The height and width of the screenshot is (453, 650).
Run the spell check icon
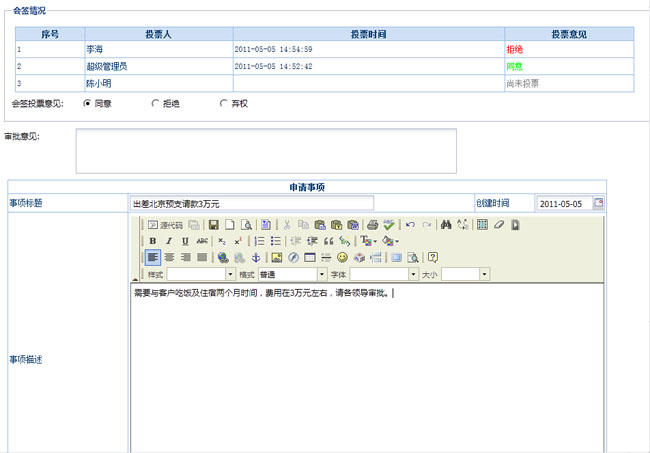click(x=389, y=225)
